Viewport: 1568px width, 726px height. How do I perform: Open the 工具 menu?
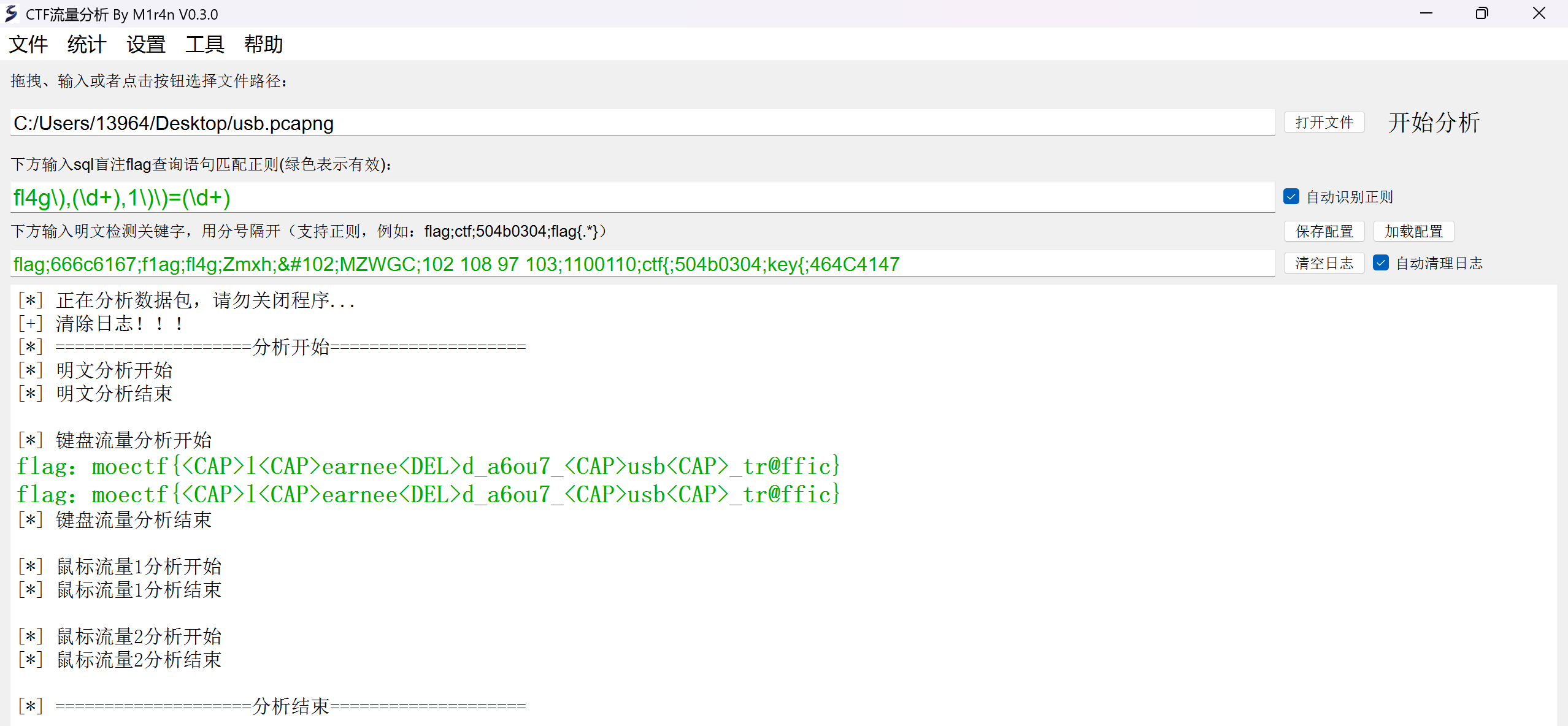[x=204, y=44]
